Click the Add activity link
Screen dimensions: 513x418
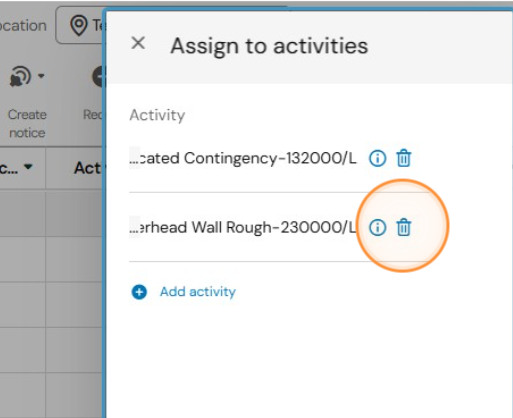tap(198, 292)
